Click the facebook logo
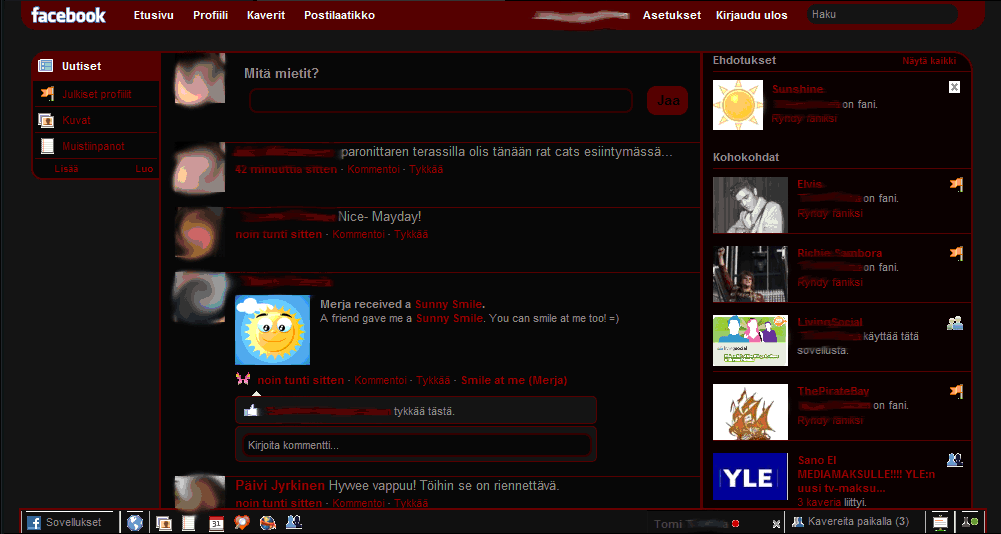Screen dimensions: 1001x534 coord(68,15)
